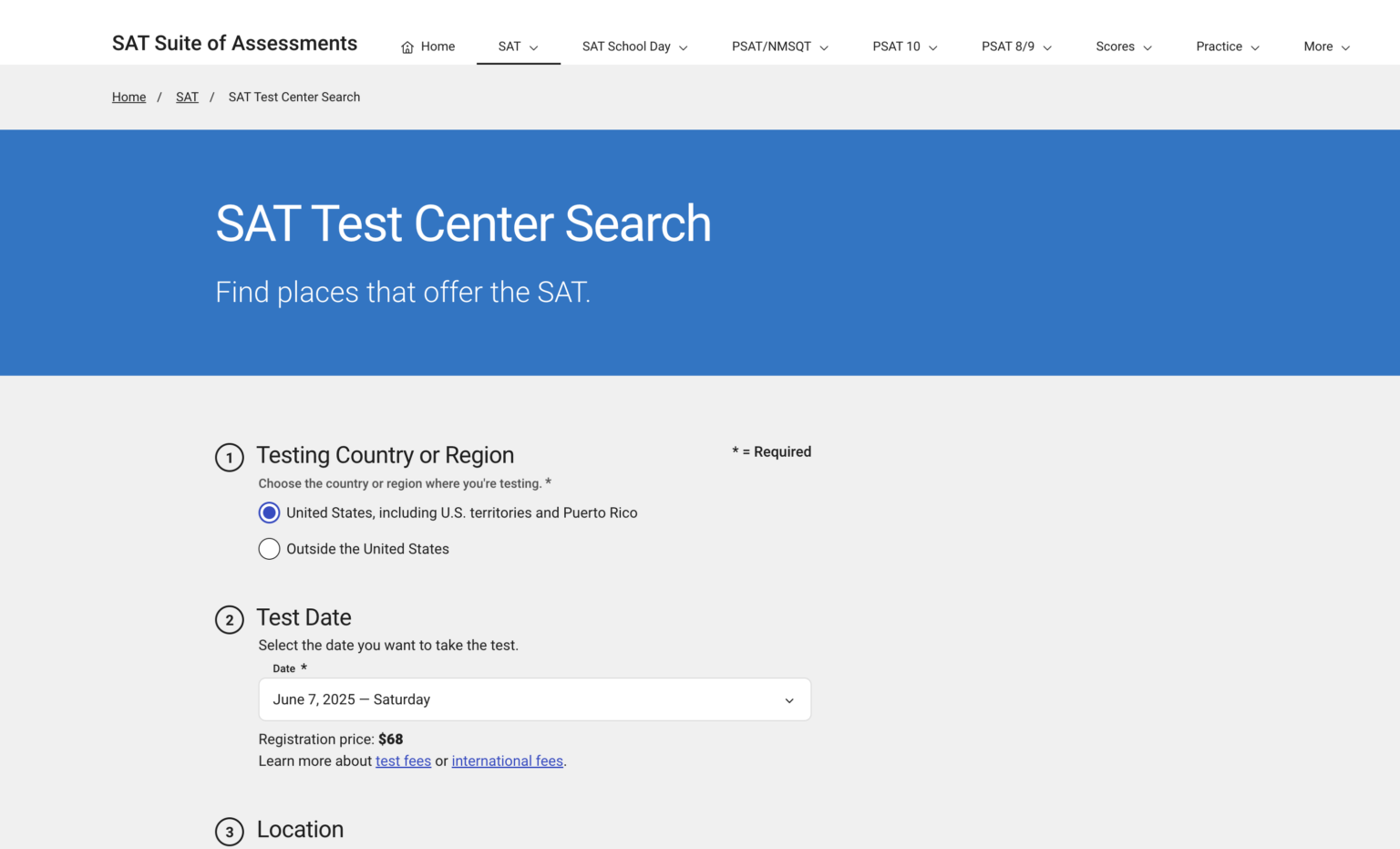Open the SAT dropdown chevron
1400x849 pixels.
[532, 47]
